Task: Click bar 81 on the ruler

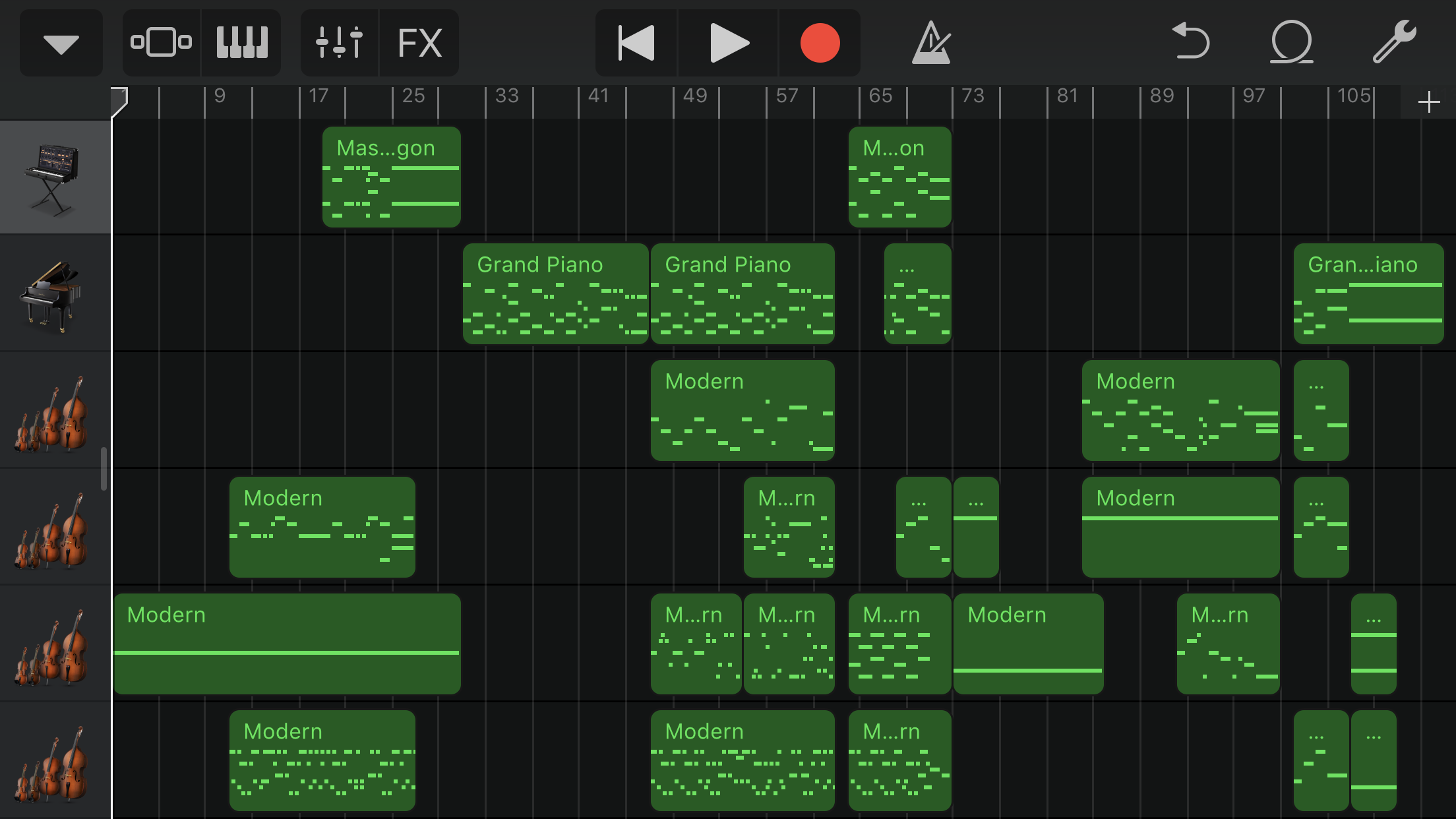Action: click(1067, 96)
